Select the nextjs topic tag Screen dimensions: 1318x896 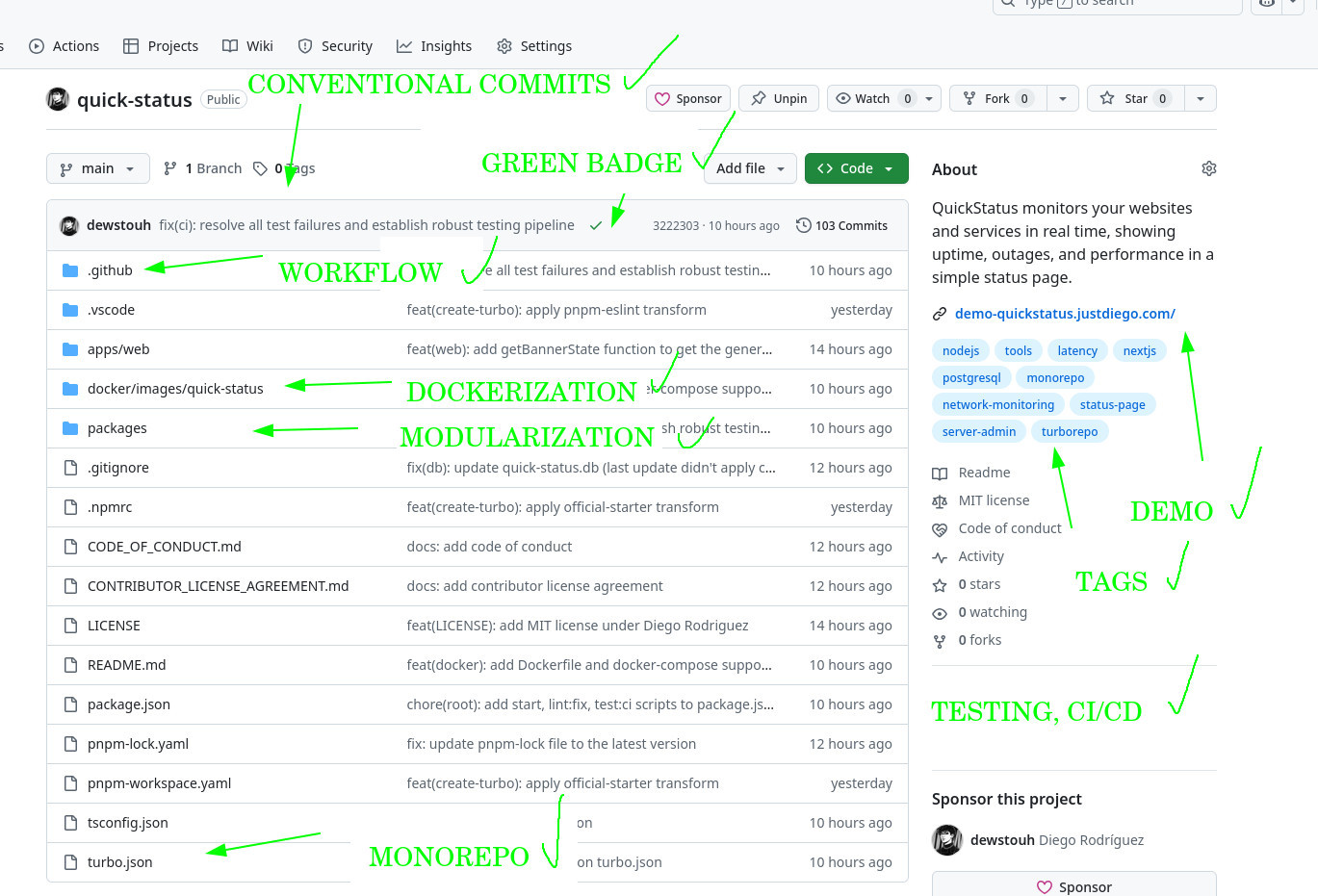click(1140, 351)
